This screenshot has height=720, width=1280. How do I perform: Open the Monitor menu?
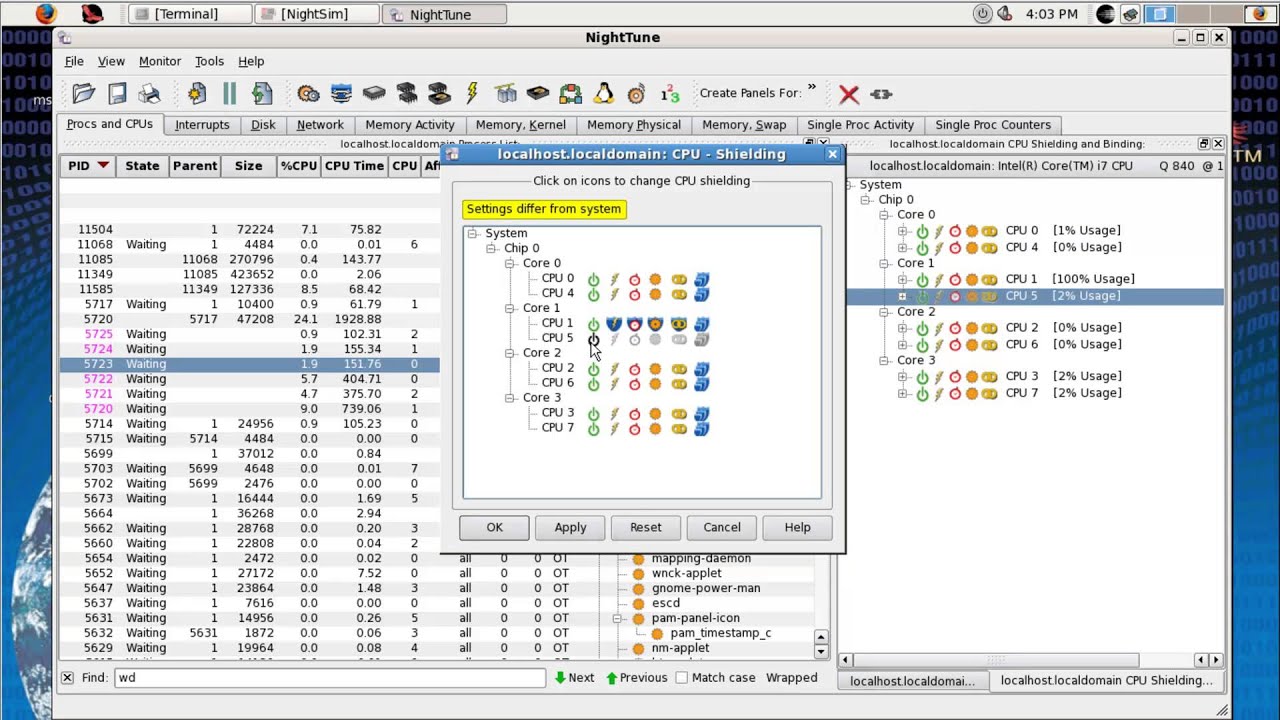click(160, 61)
